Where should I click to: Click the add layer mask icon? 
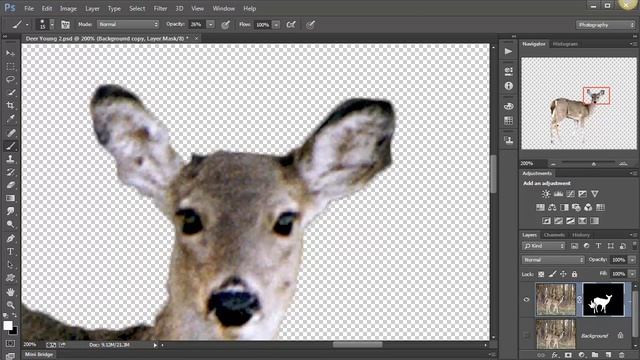pyautogui.click(x=568, y=355)
